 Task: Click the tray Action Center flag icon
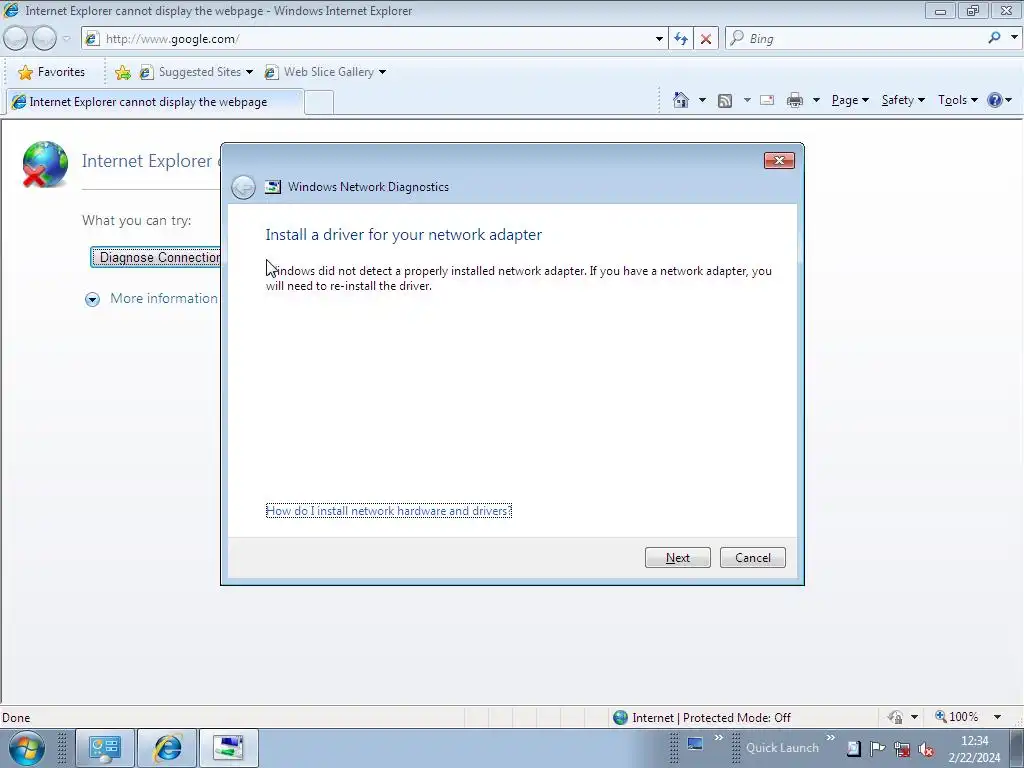click(878, 748)
